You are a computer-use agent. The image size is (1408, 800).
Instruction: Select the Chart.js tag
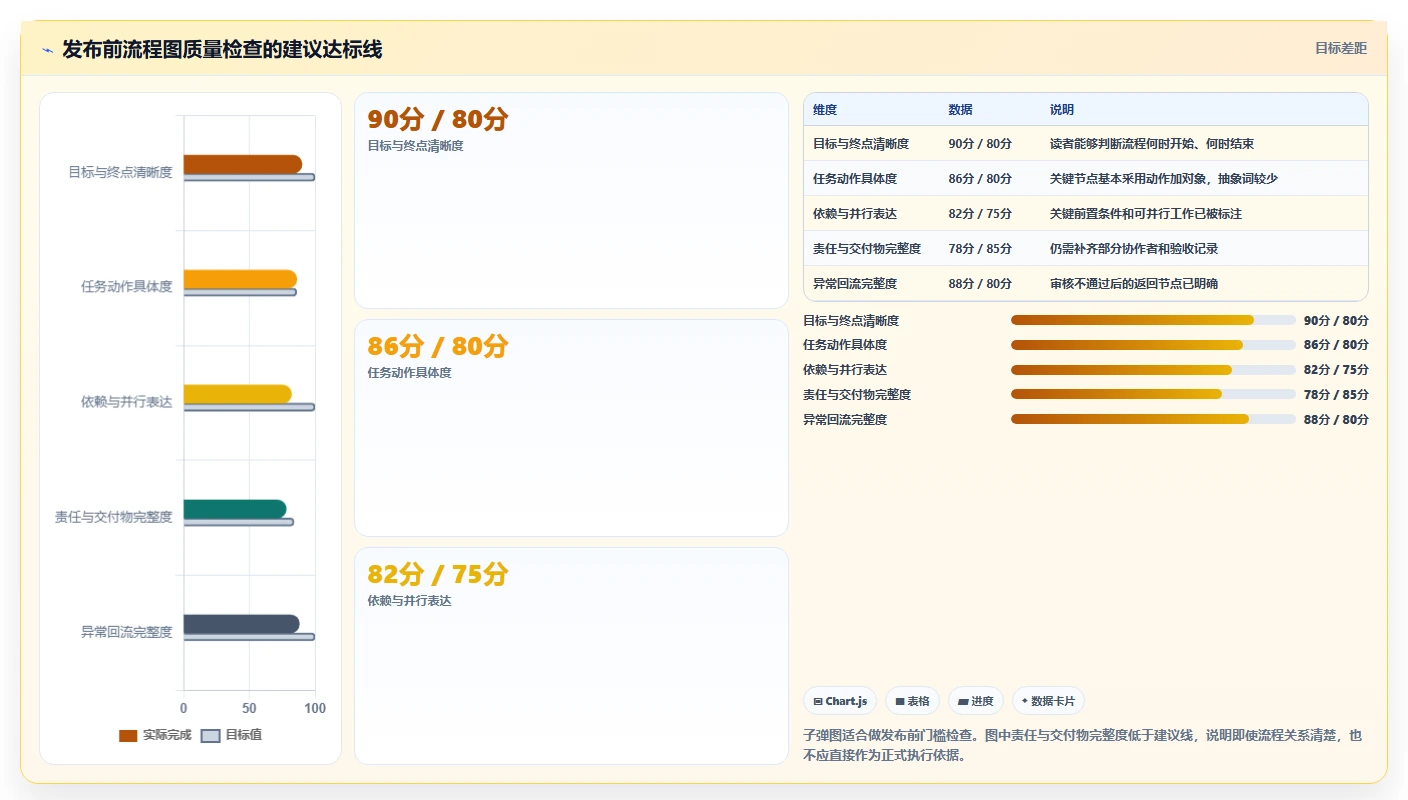(x=841, y=701)
